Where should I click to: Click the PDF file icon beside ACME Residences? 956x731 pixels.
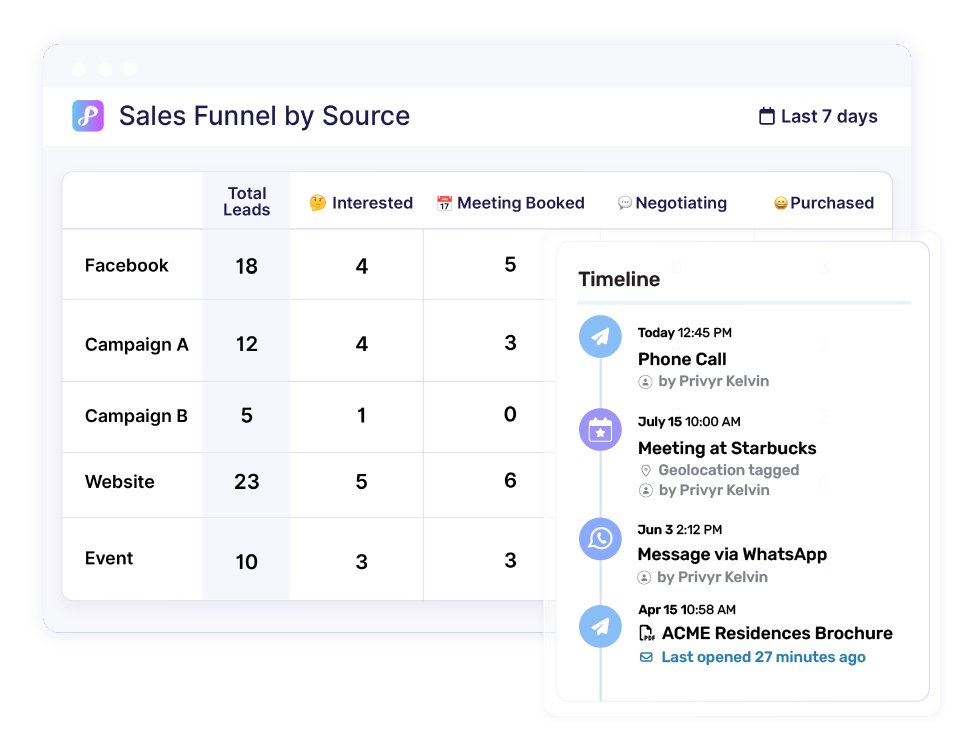[646, 633]
